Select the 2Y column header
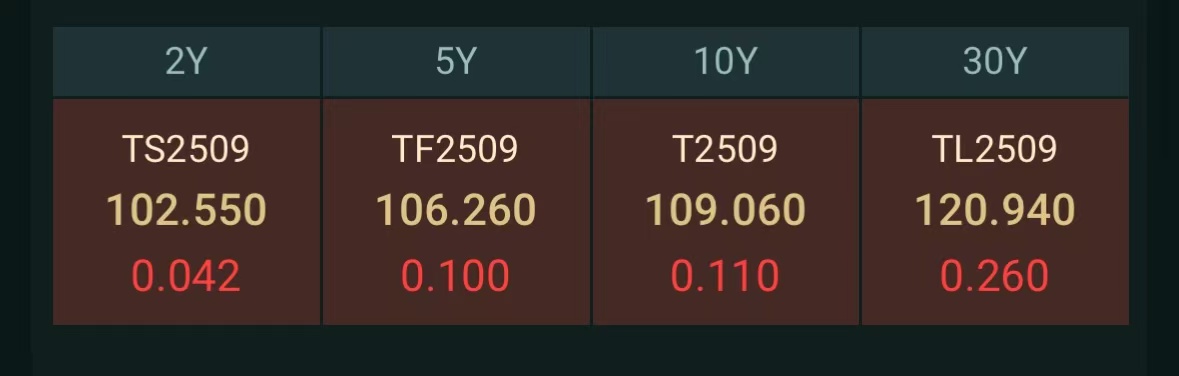 (186, 62)
